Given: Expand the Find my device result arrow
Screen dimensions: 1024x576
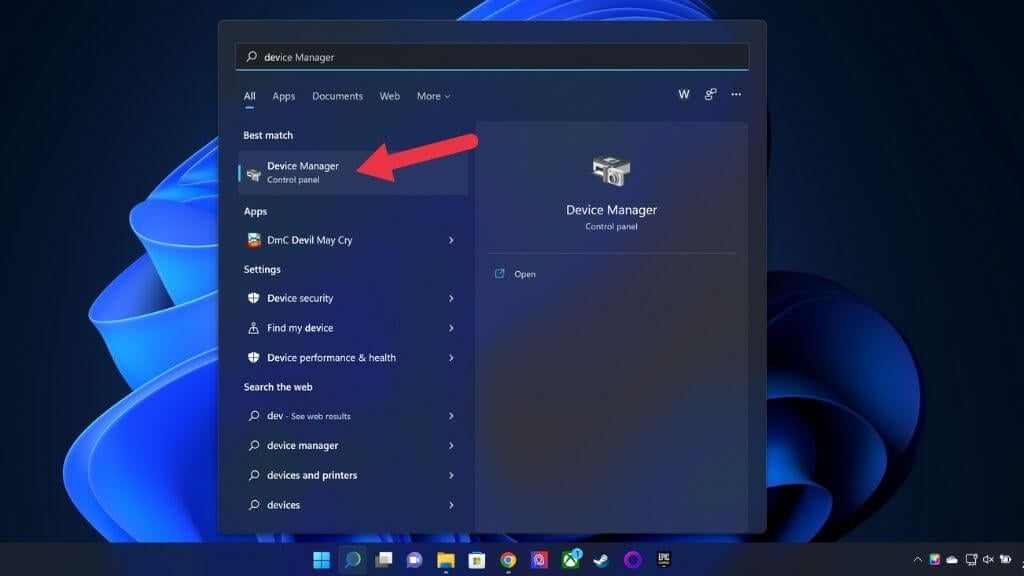Looking at the screenshot, I should 451,328.
